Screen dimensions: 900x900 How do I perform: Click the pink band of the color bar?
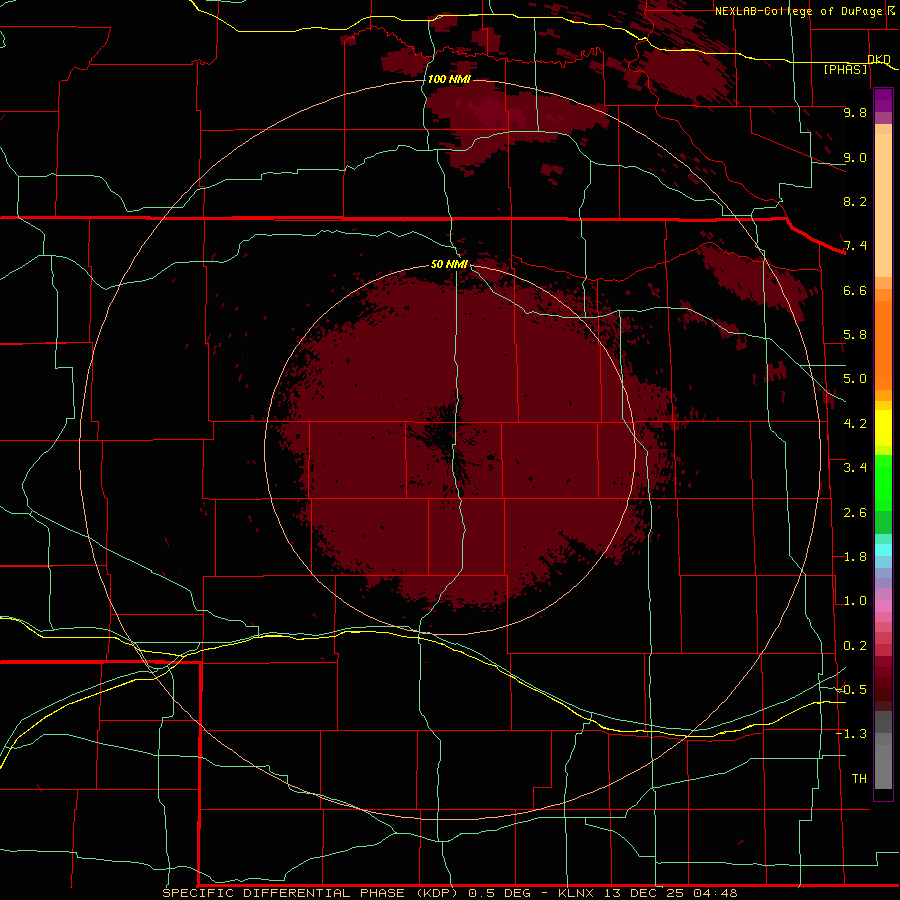pyautogui.click(x=883, y=606)
